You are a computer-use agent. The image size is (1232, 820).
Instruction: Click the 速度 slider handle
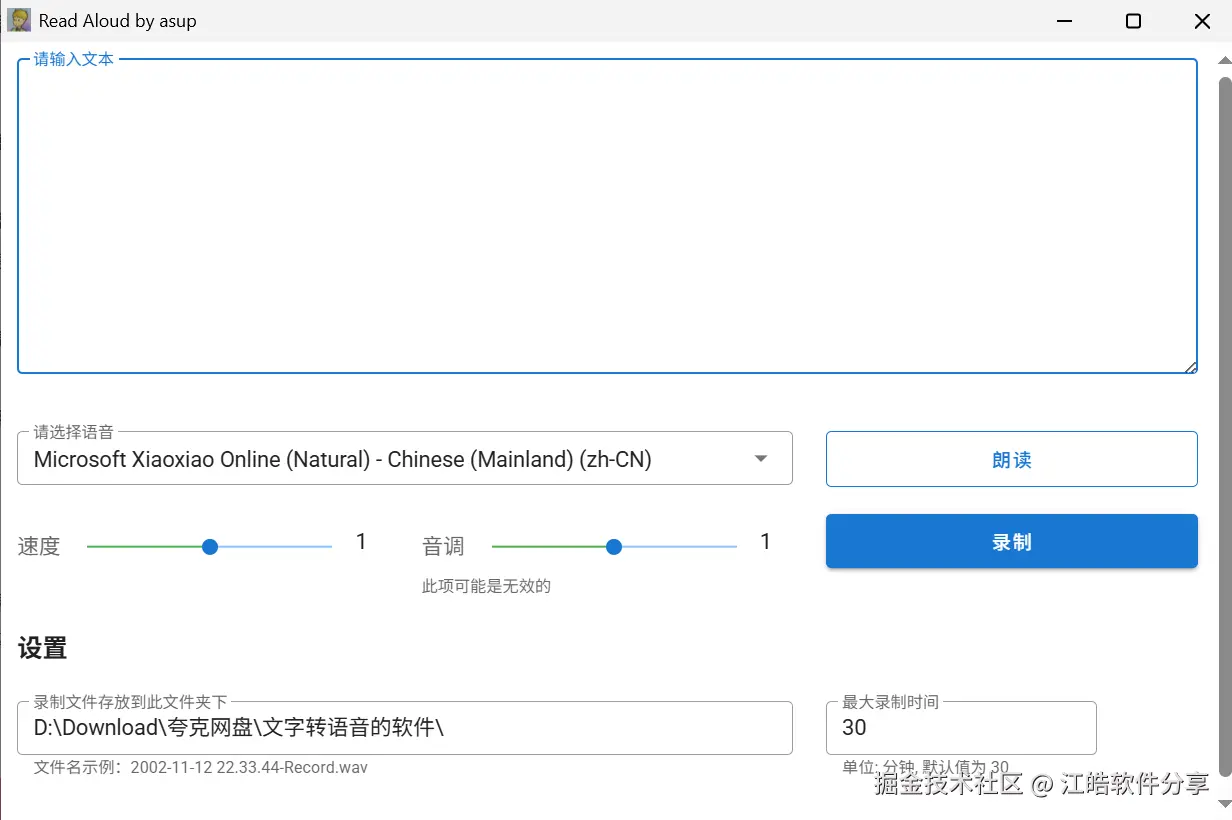210,547
